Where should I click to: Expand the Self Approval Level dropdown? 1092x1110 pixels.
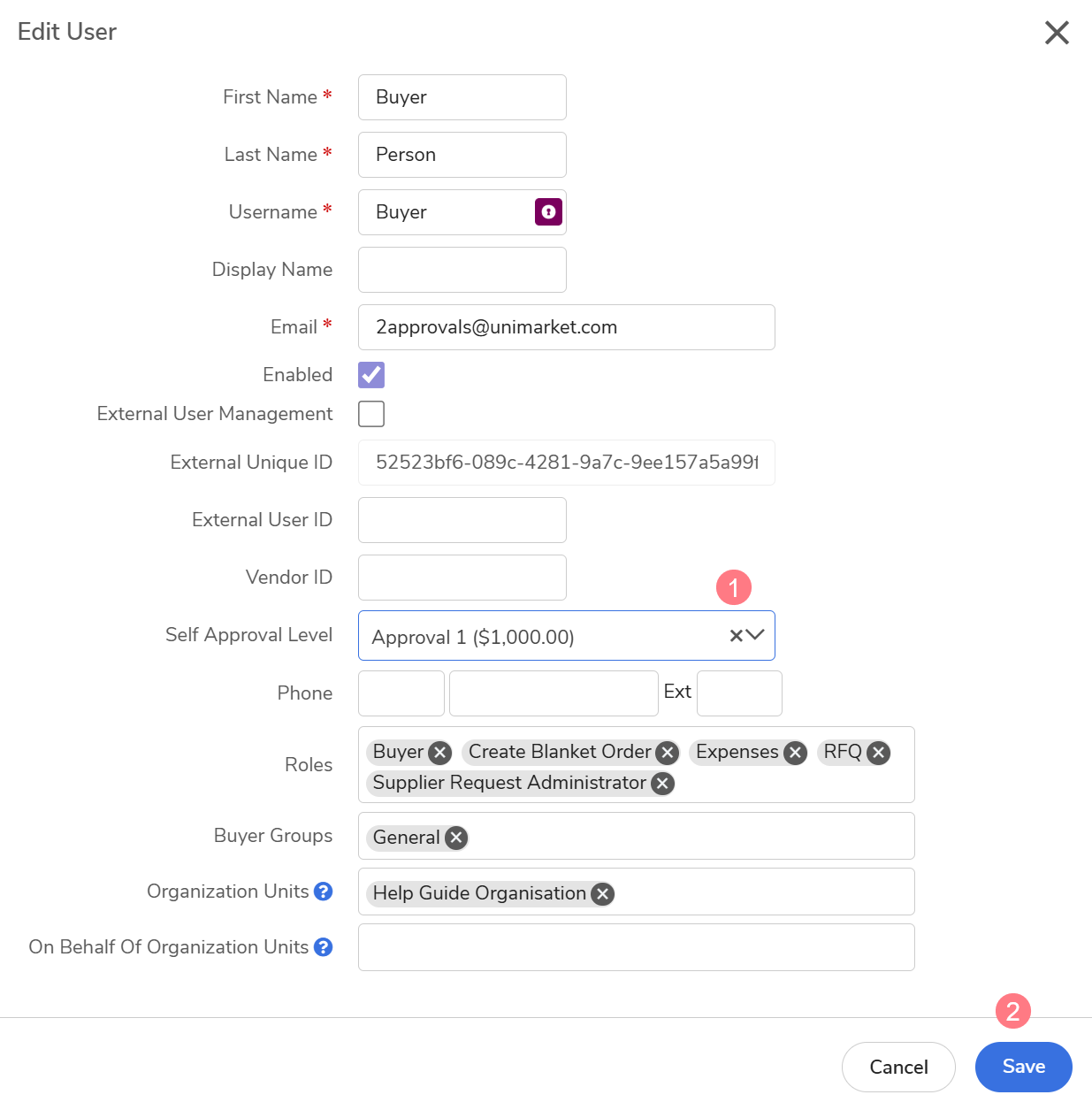pyautogui.click(x=755, y=635)
